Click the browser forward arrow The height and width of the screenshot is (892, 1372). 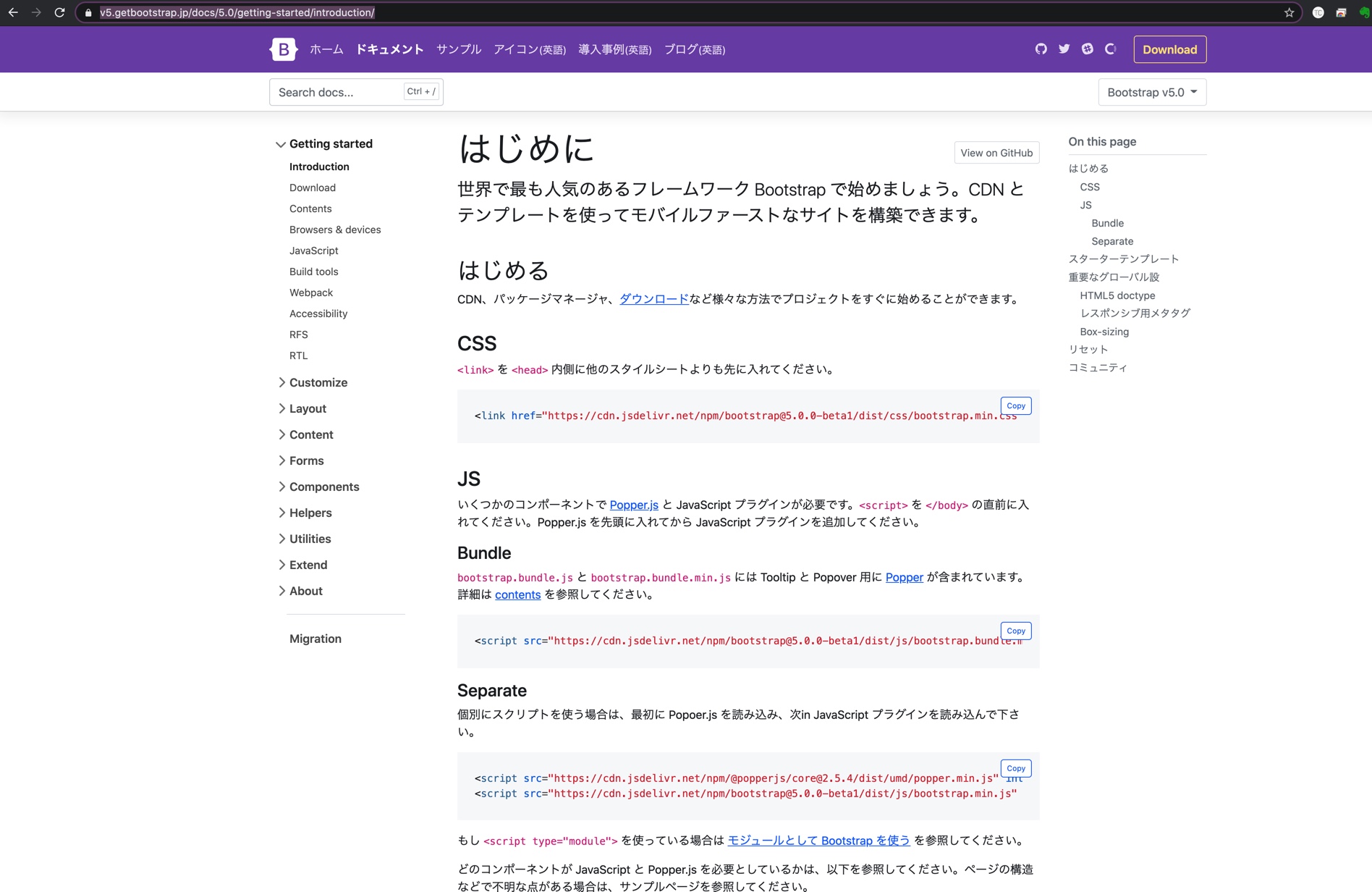click(x=36, y=12)
